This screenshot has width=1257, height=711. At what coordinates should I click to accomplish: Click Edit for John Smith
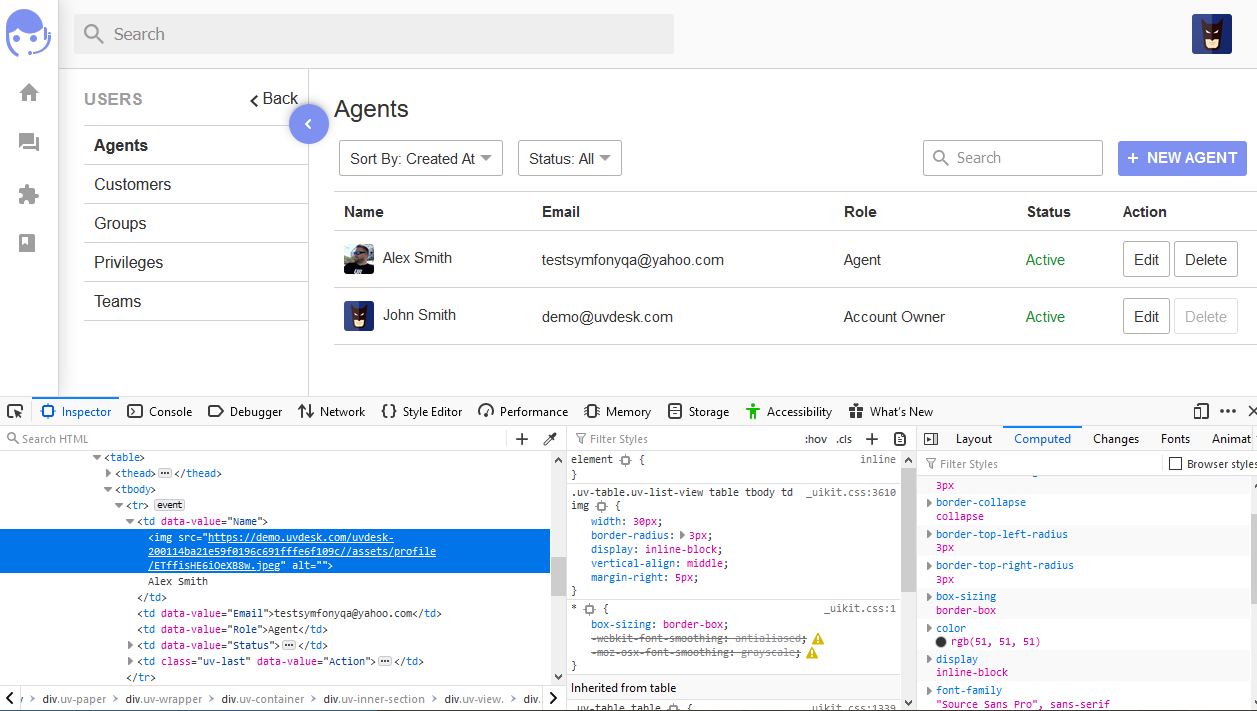[1146, 317]
